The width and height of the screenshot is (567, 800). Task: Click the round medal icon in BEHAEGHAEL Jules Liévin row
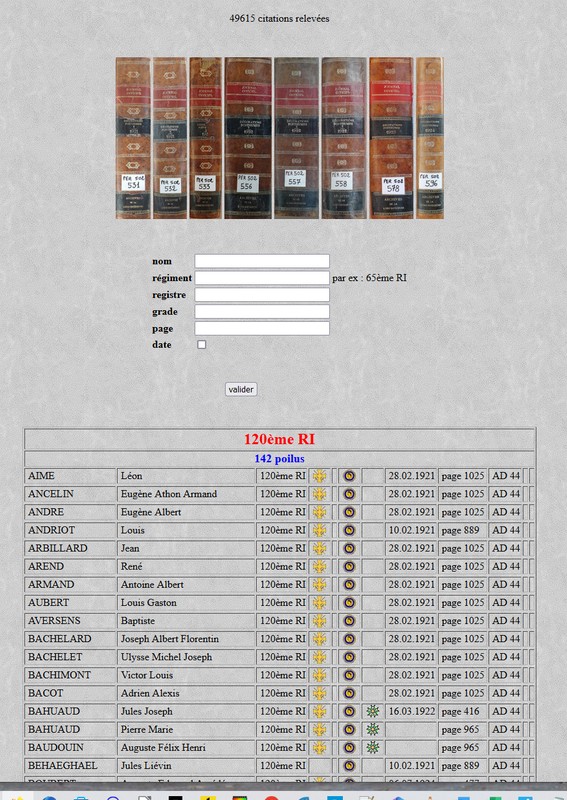click(349, 765)
